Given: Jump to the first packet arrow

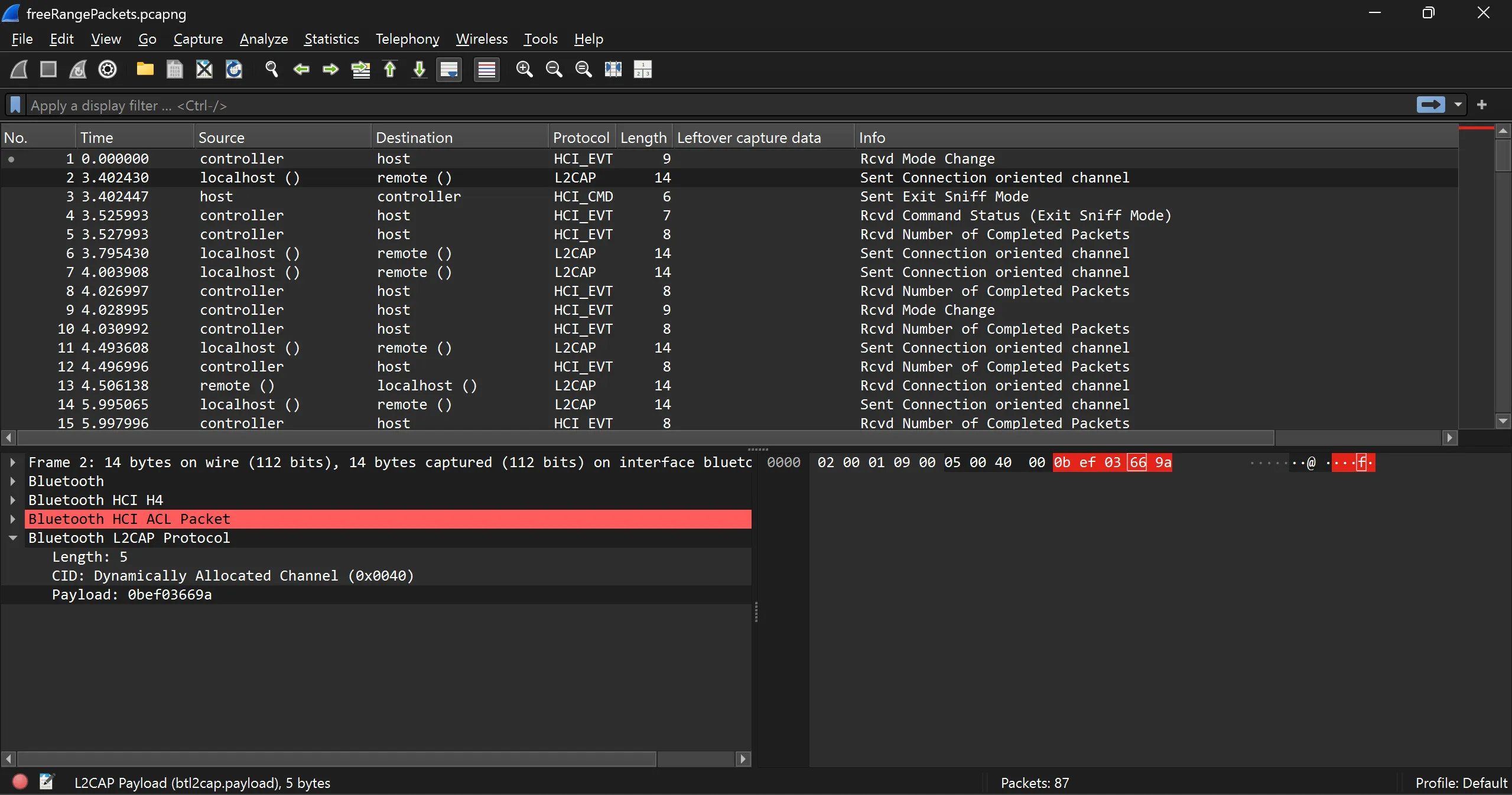Looking at the screenshot, I should click(x=390, y=70).
